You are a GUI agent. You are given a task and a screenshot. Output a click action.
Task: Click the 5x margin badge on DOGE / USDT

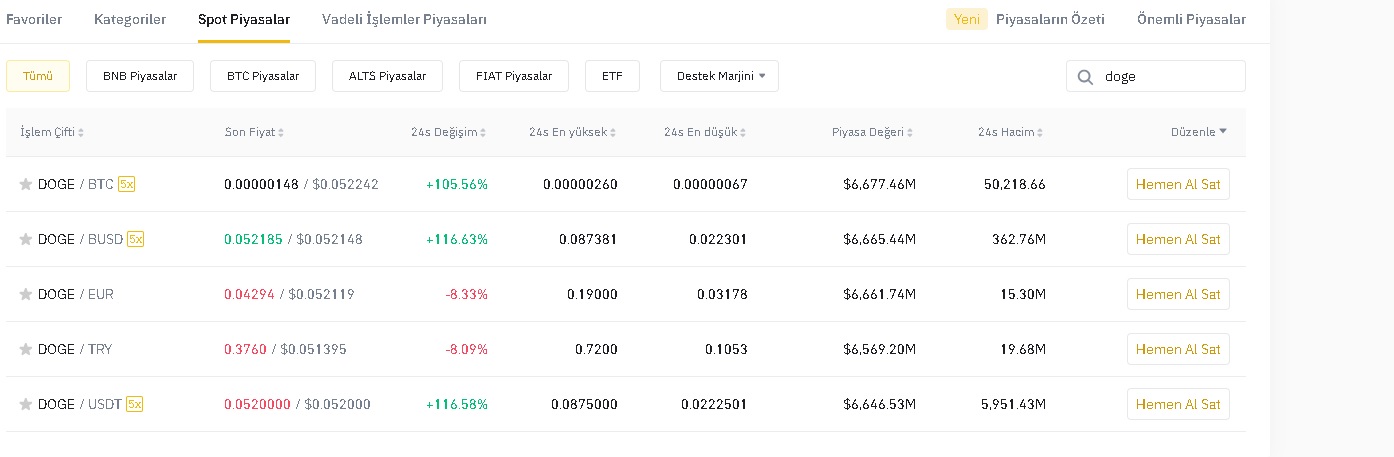coord(135,404)
